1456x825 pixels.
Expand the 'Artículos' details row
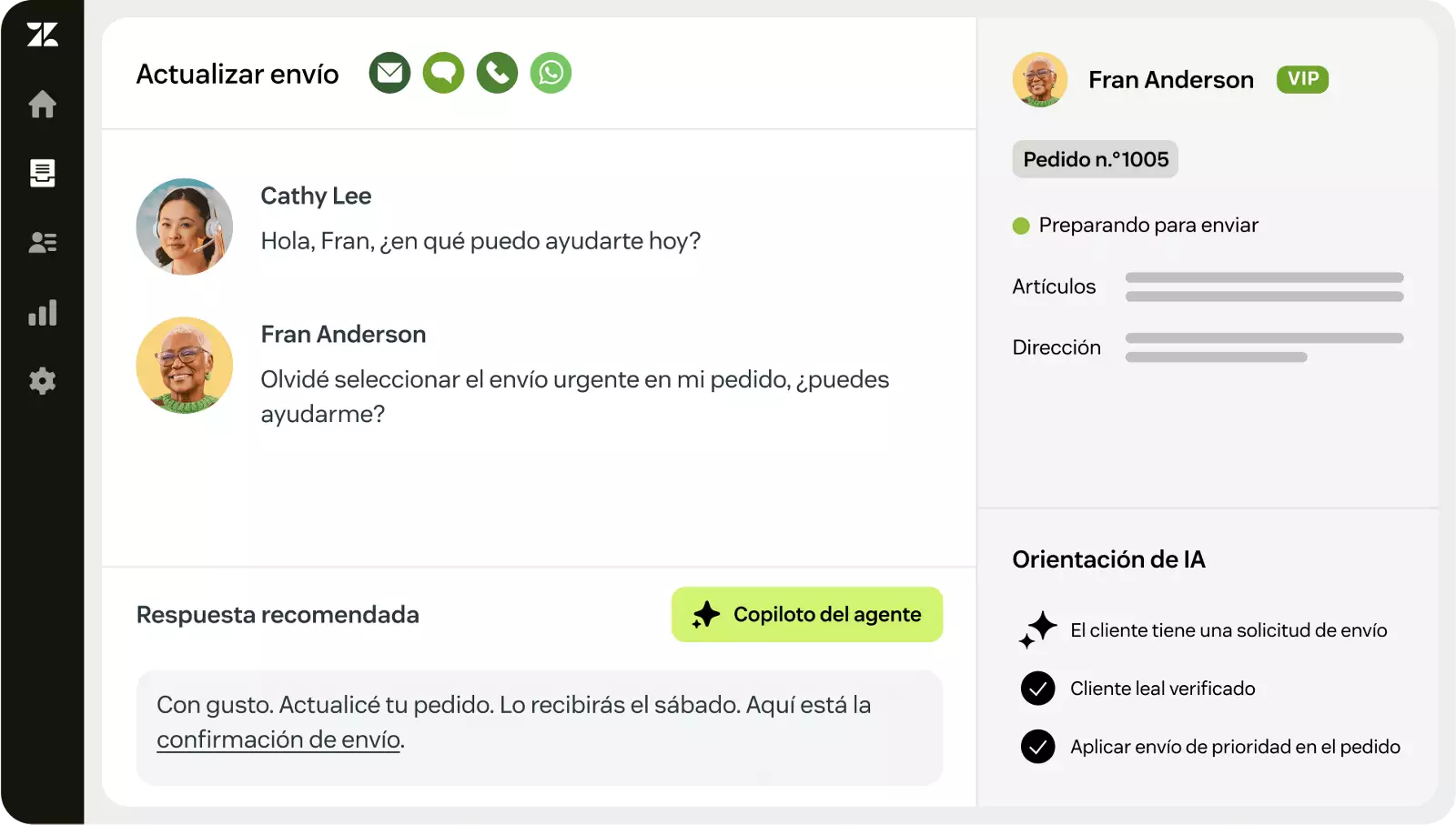click(x=1055, y=287)
